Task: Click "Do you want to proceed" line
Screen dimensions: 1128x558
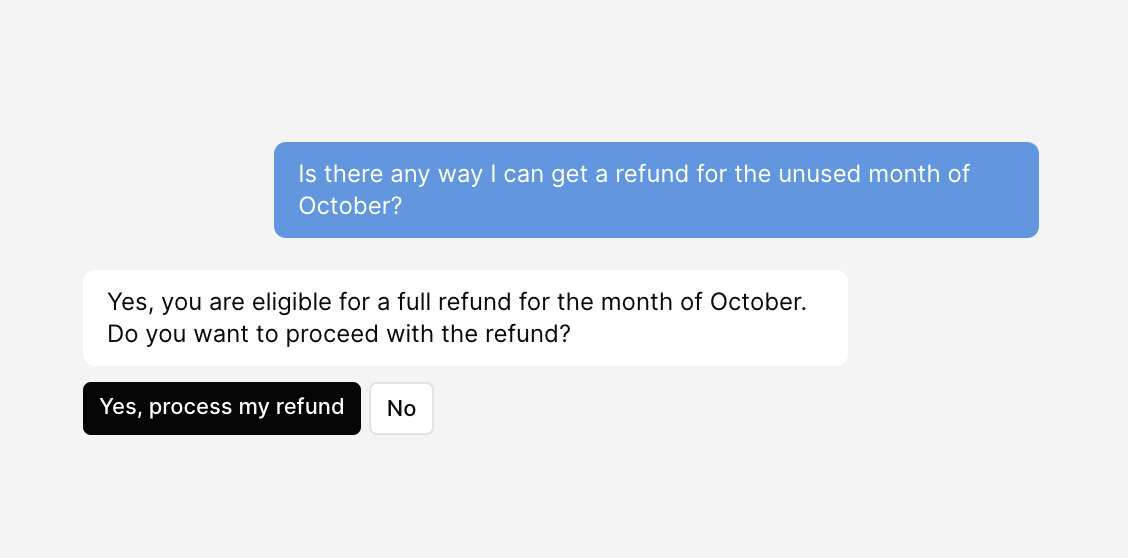Action: (236, 334)
